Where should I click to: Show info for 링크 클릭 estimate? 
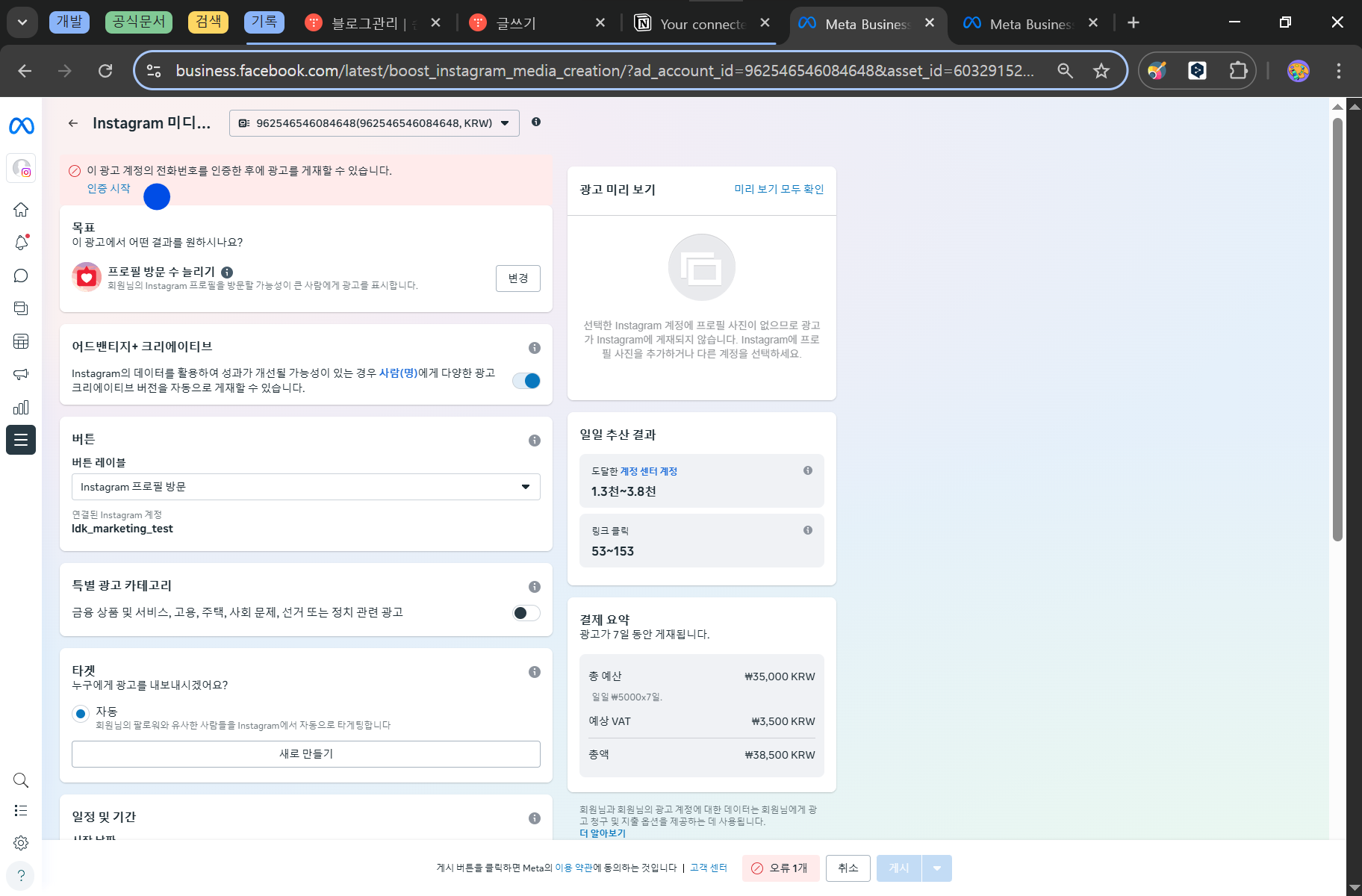(808, 530)
